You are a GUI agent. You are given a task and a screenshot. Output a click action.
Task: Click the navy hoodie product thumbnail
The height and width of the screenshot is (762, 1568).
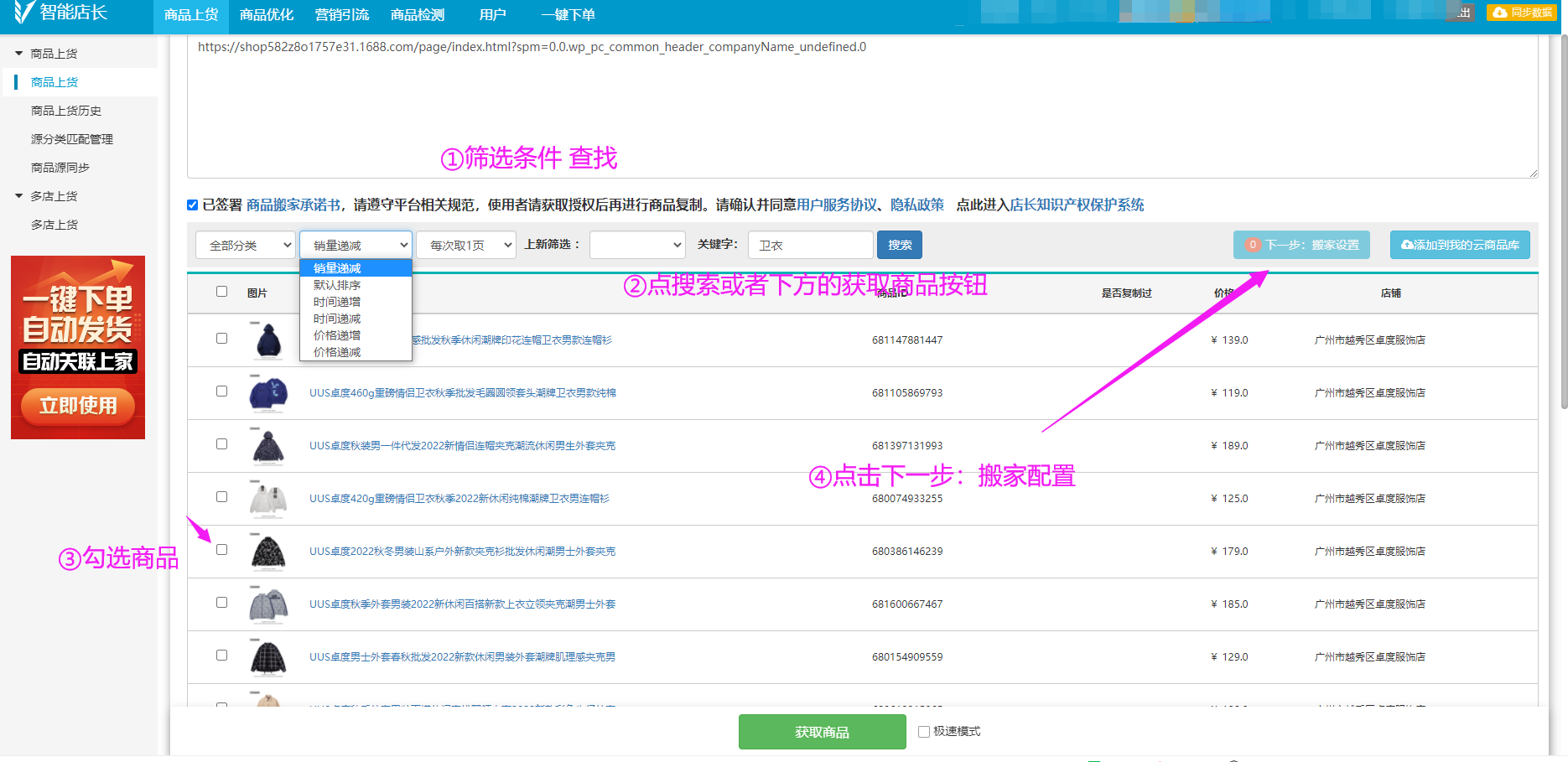[x=268, y=340]
